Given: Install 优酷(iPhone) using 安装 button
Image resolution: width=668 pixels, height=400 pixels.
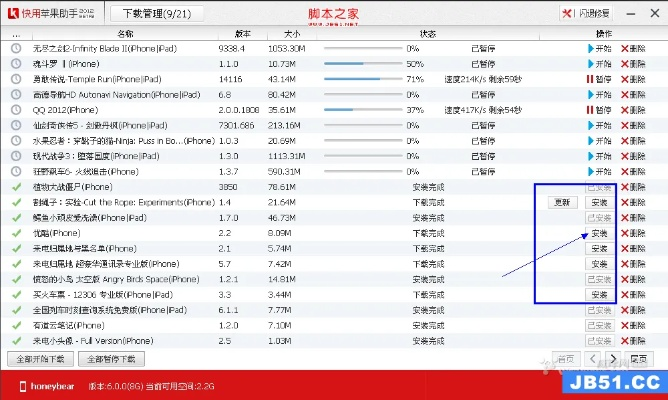Looking at the screenshot, I should pos(599,233).
